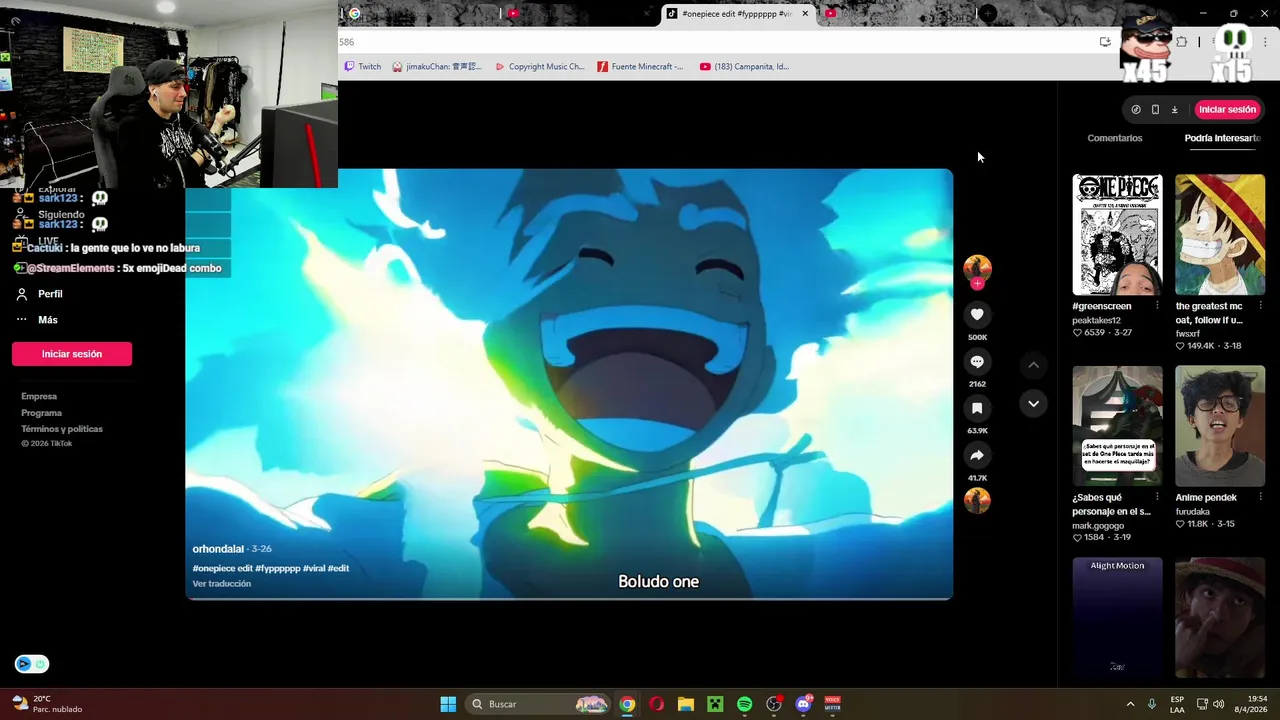Open Chrome three-dot menu
Viewport: 1280px width, 720px height.
[x=1265, y=42]
